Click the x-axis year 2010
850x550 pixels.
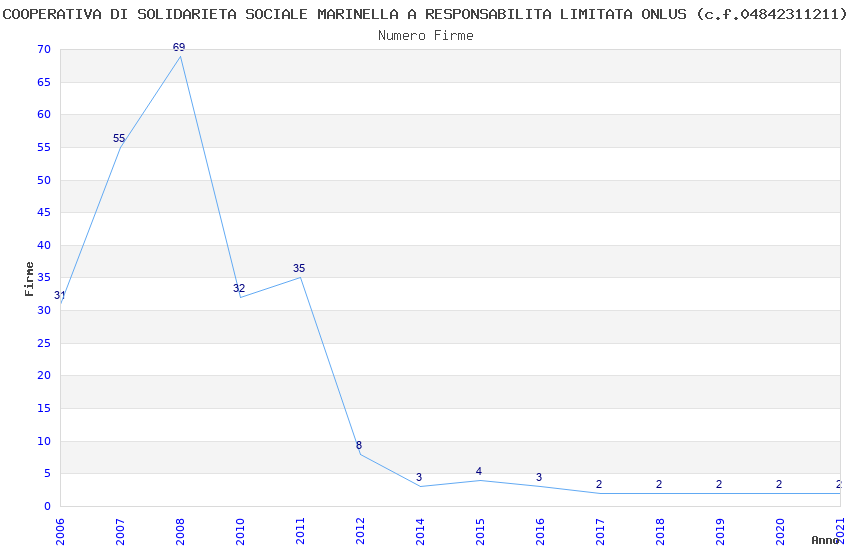pyautogui.click(x=240, y=531)
